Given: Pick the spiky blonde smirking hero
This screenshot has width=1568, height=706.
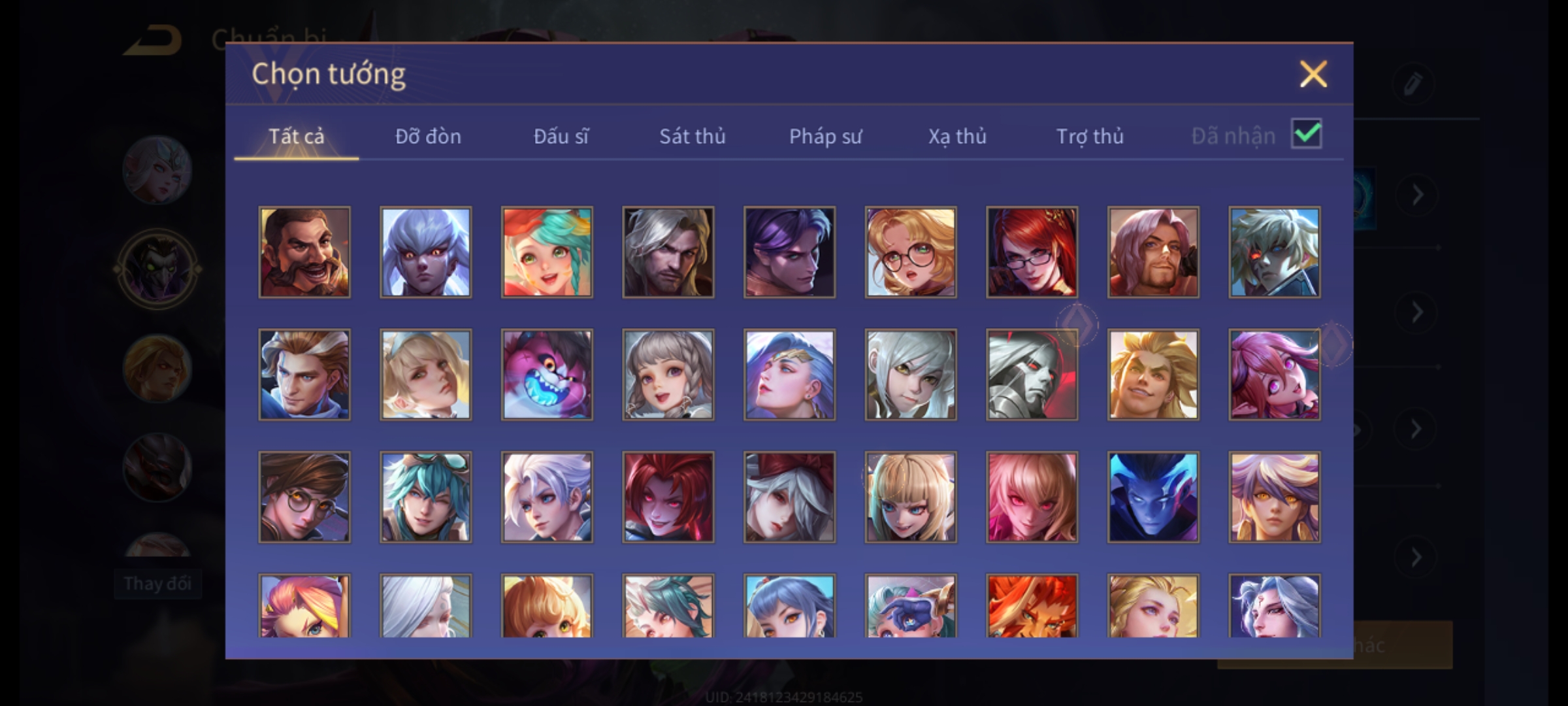Looking at the screenshot, I should point(1153,375).
